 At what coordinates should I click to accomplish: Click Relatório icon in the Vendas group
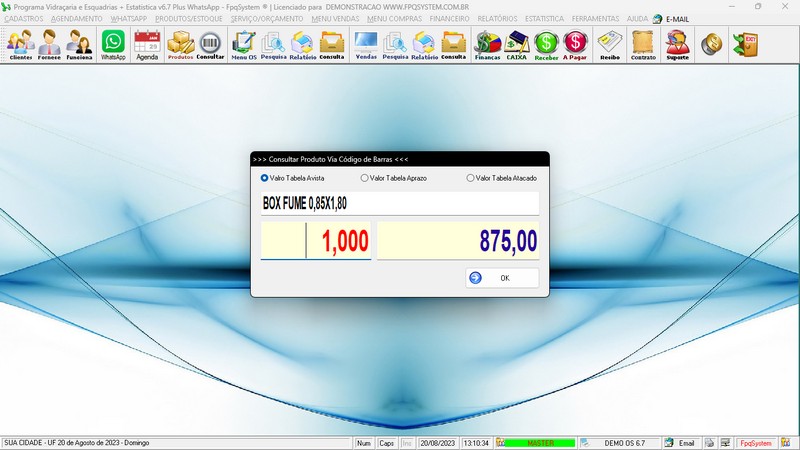pos(424,45)
